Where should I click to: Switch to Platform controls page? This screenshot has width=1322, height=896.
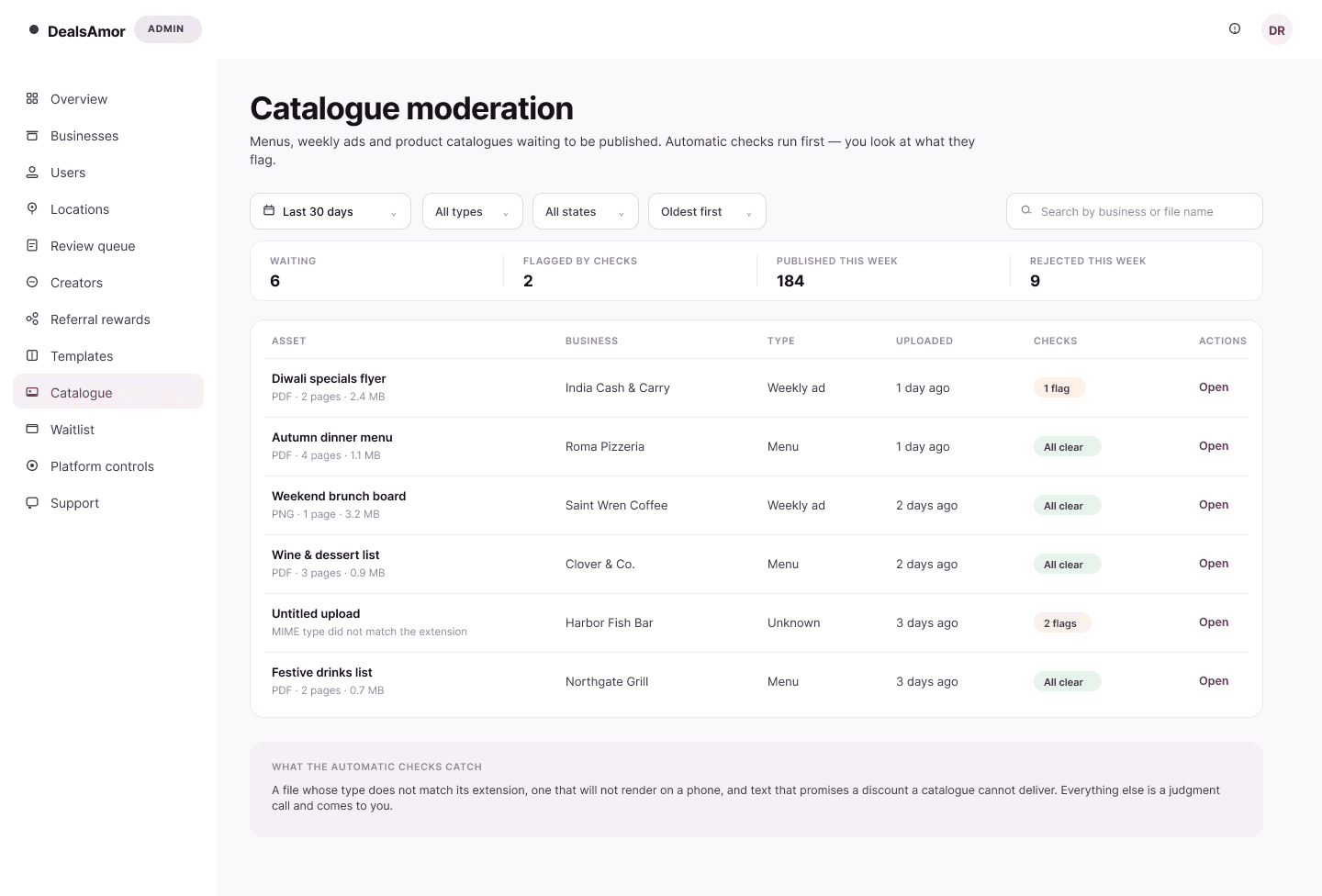[108, 466]
